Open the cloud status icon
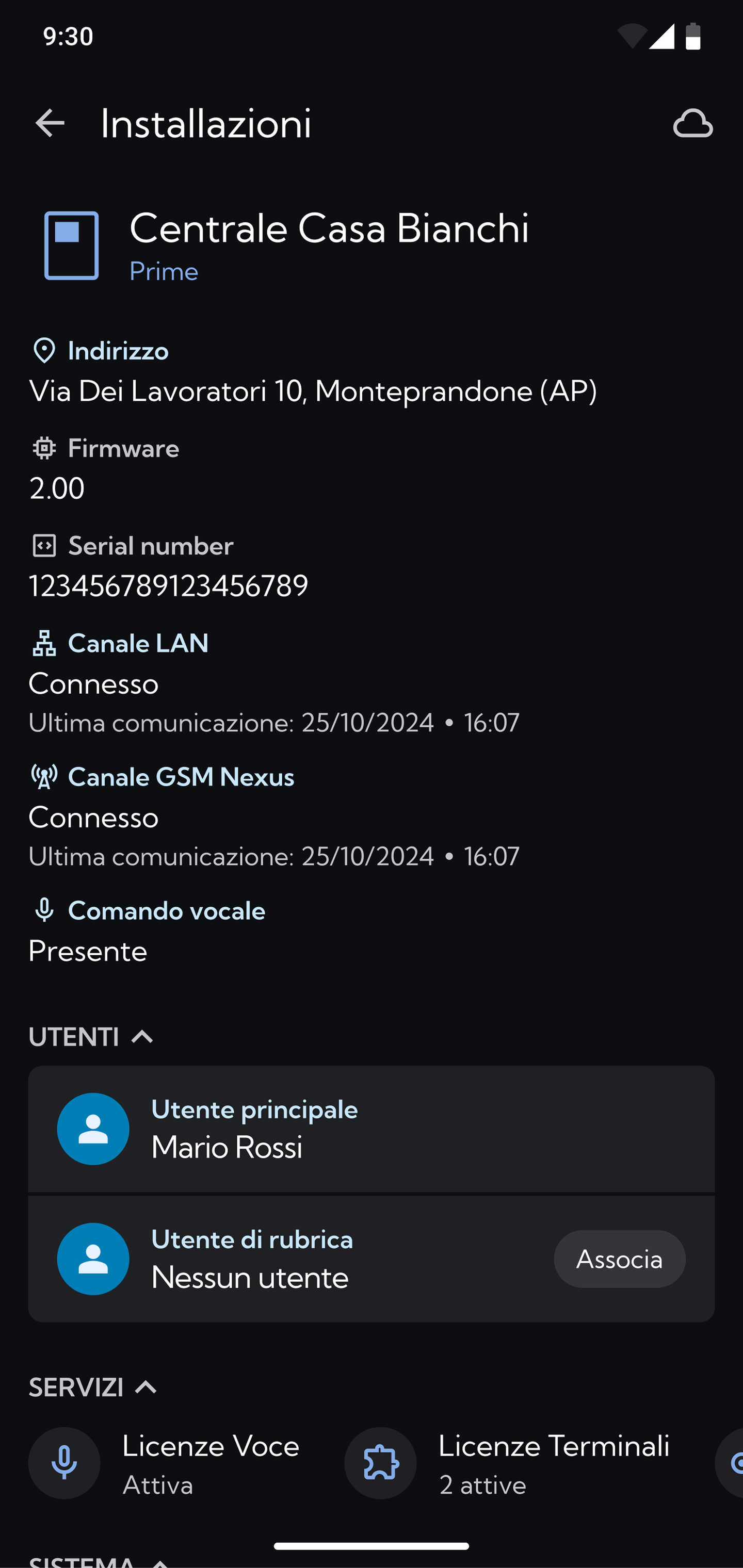The height and width of the screenshot is (1568, 743). pos(692,124)
